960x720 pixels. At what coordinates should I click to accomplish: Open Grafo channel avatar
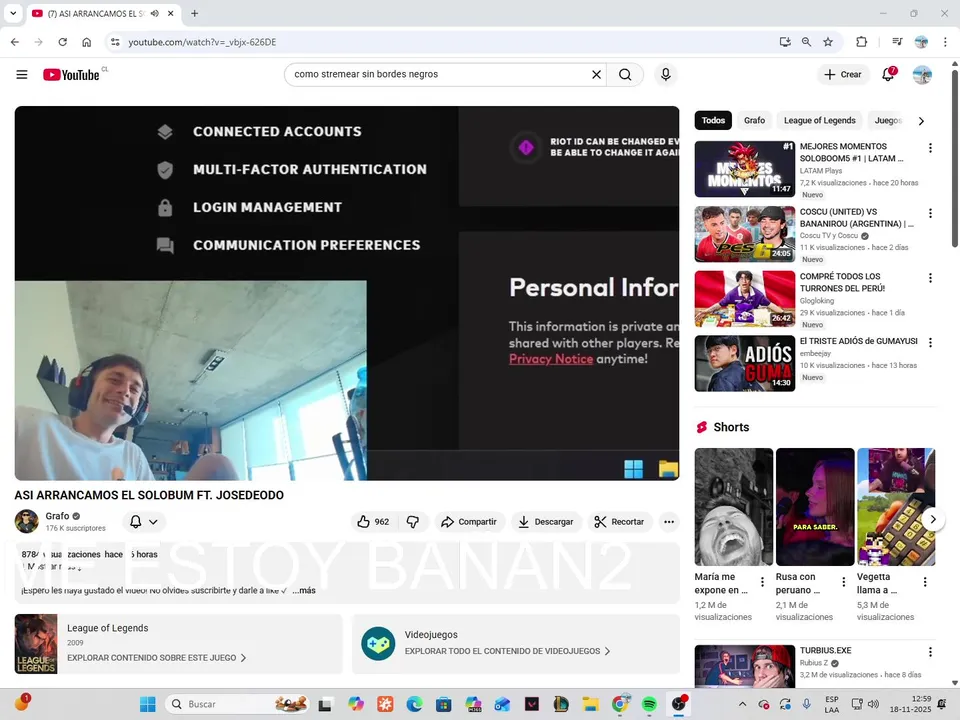[x=27, y=521]
